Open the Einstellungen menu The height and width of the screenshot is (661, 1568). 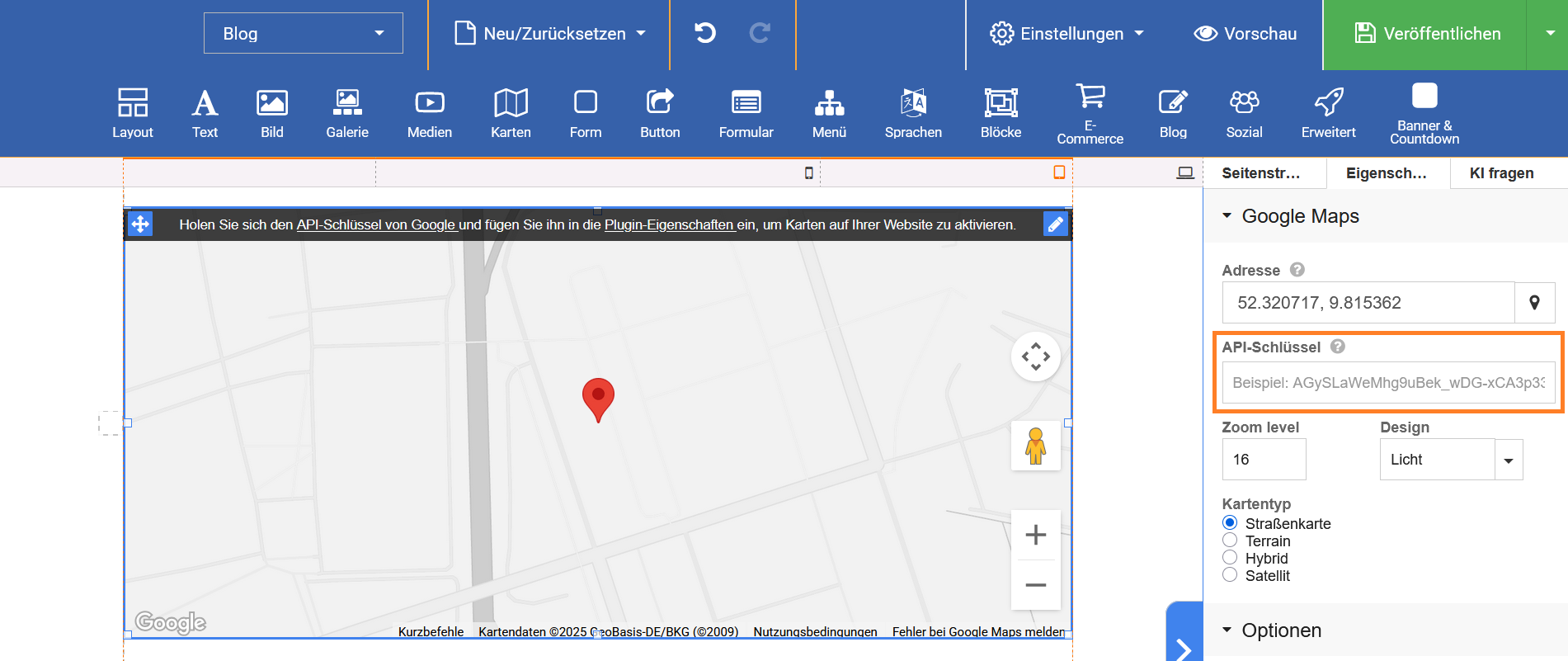(x=1067, y=34)
